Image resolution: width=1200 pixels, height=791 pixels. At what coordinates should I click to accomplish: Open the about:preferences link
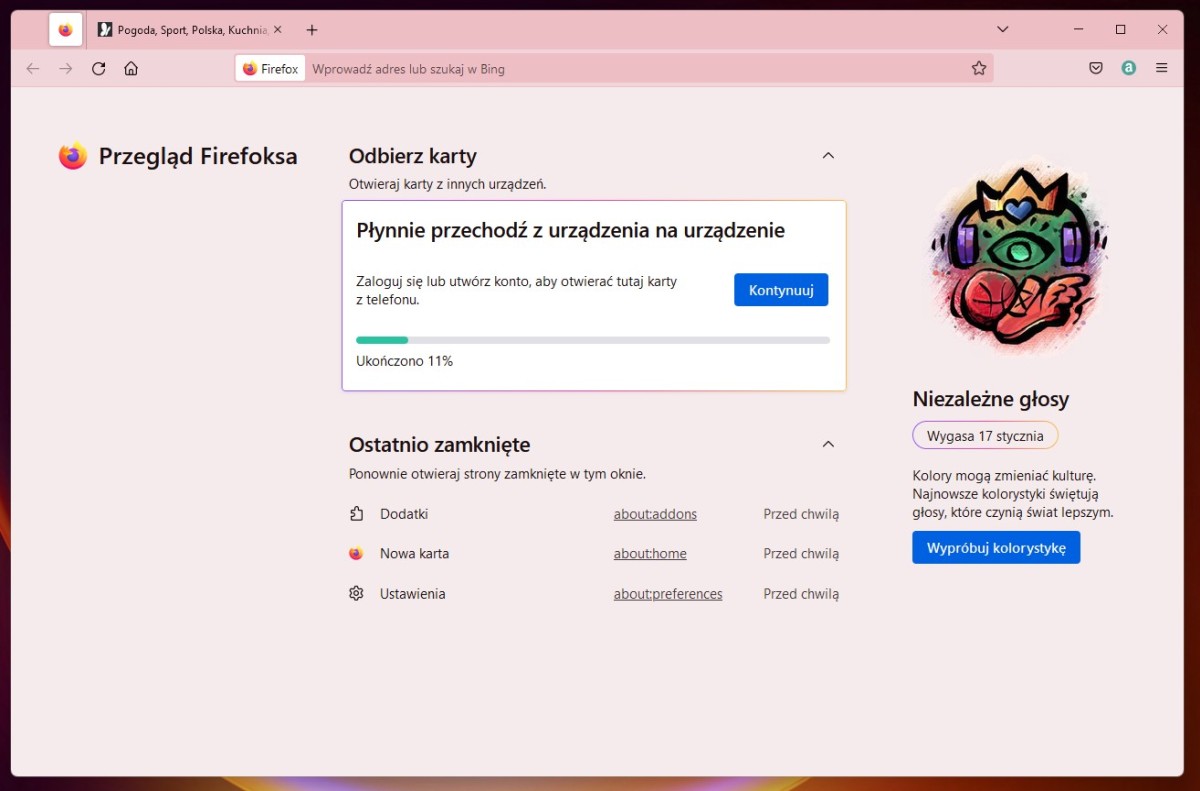[x=668, y=593]
